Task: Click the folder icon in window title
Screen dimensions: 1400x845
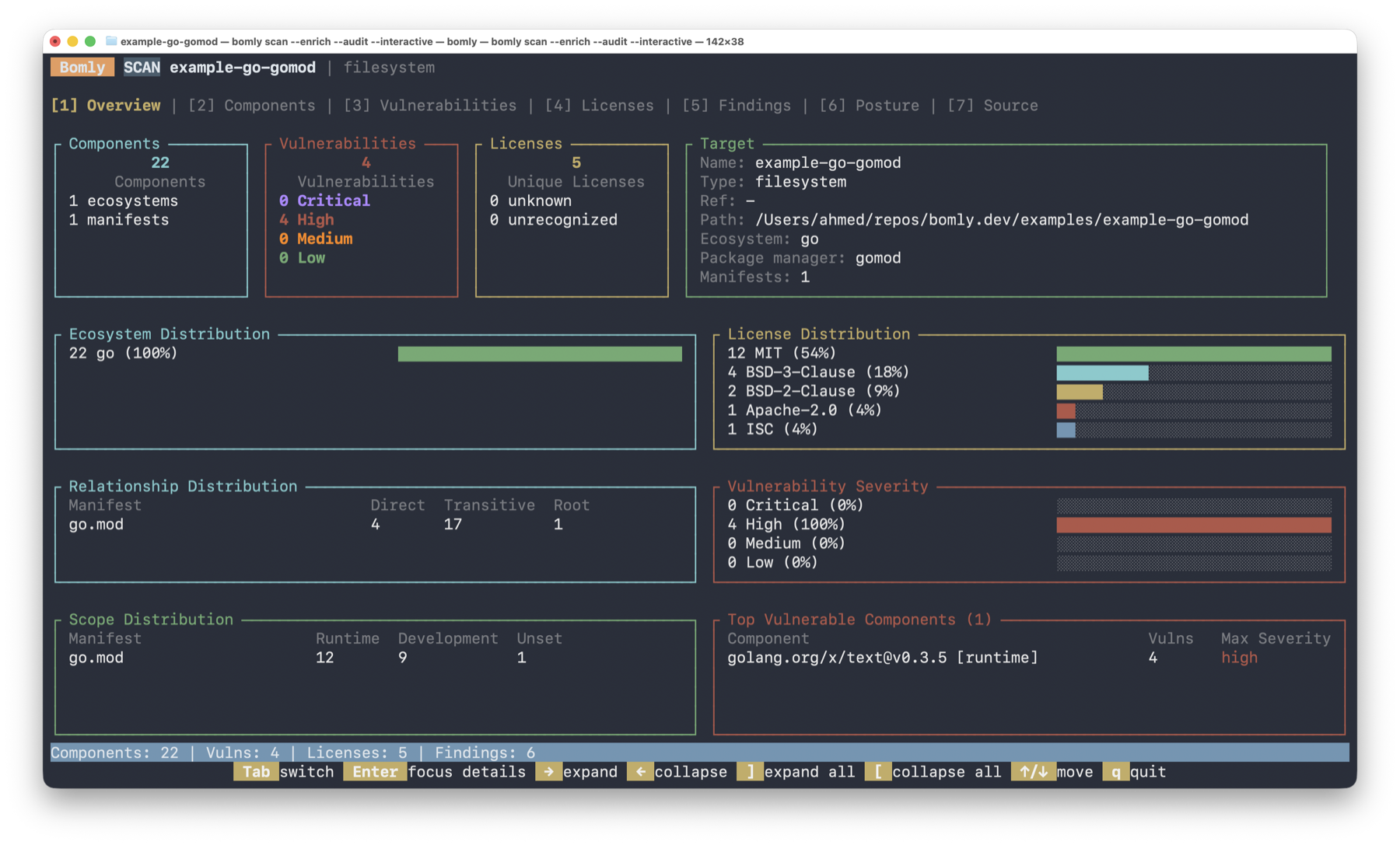Action: 111,41
